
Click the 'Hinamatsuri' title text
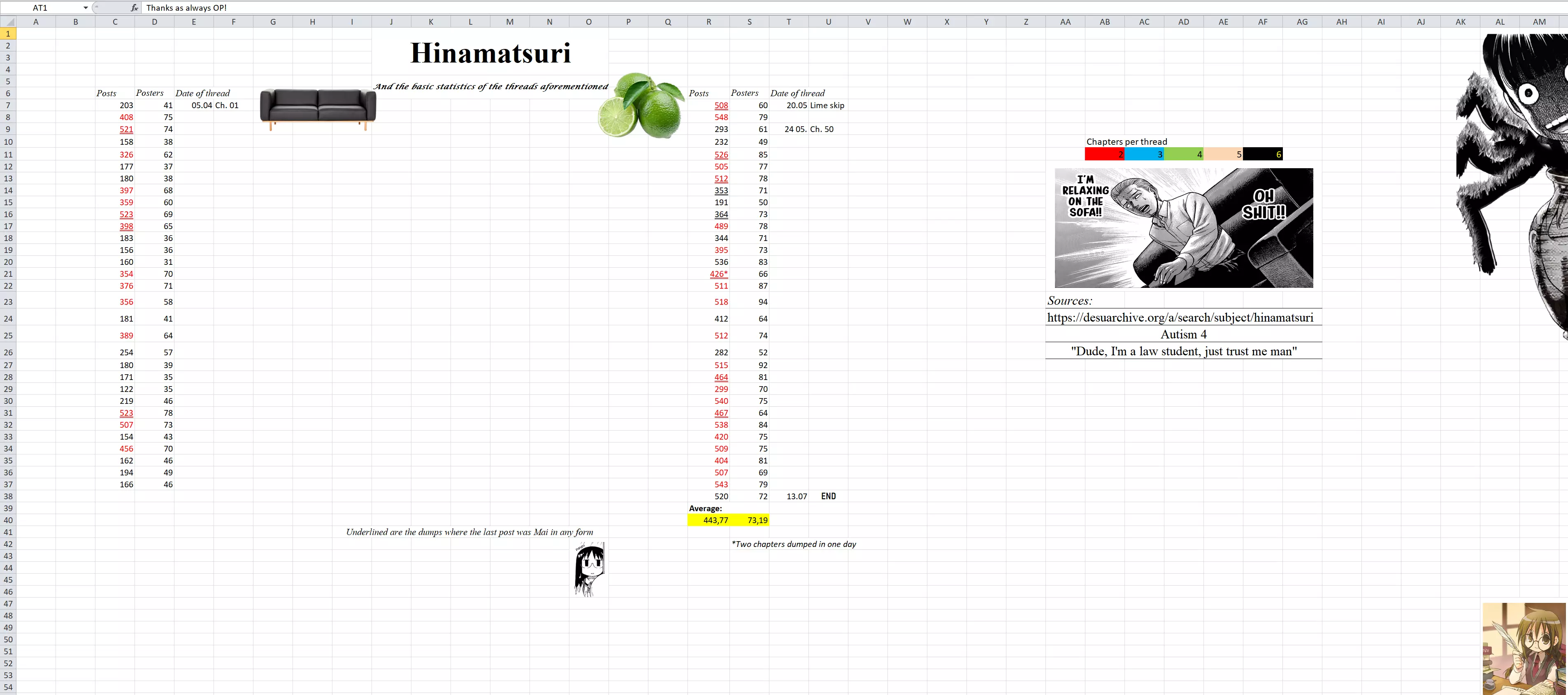pyautogui.click(x=490, y=53)
